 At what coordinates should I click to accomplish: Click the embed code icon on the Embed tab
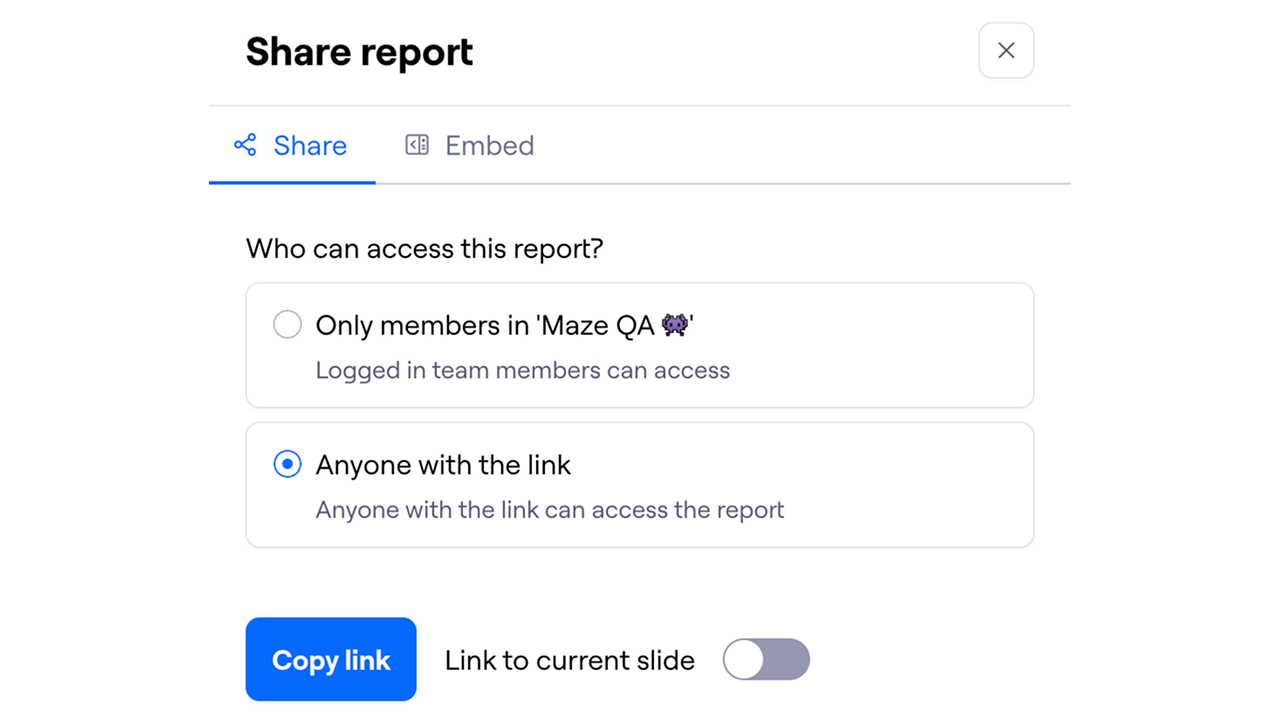417,145
